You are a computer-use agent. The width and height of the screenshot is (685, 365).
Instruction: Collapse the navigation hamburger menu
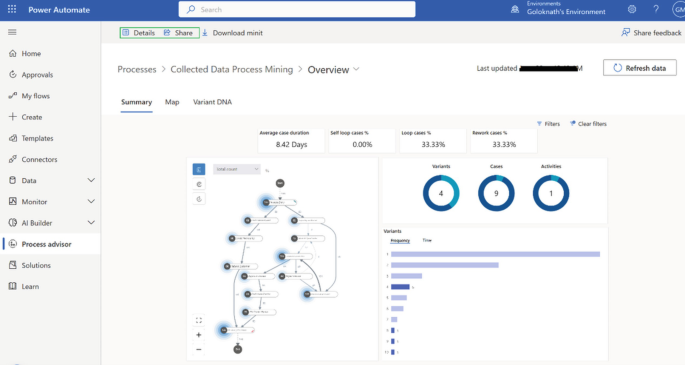tap(12, 32)
